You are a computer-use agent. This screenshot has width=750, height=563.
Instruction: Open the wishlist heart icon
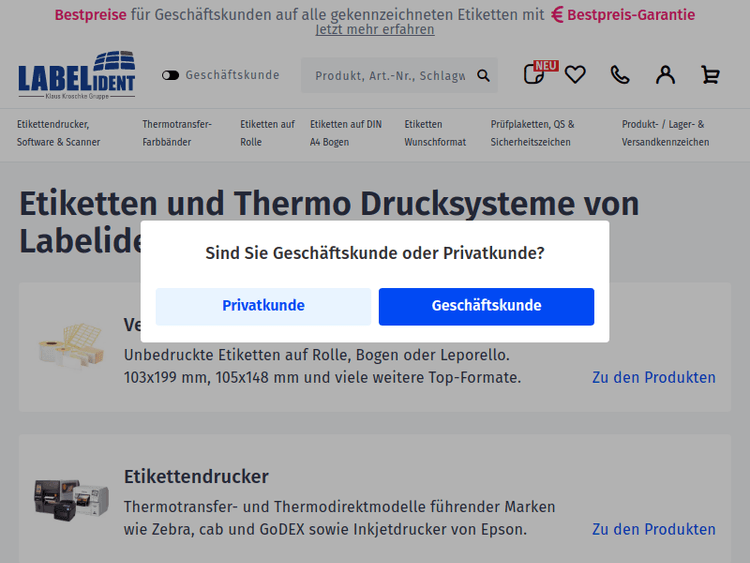pos(575,75)
